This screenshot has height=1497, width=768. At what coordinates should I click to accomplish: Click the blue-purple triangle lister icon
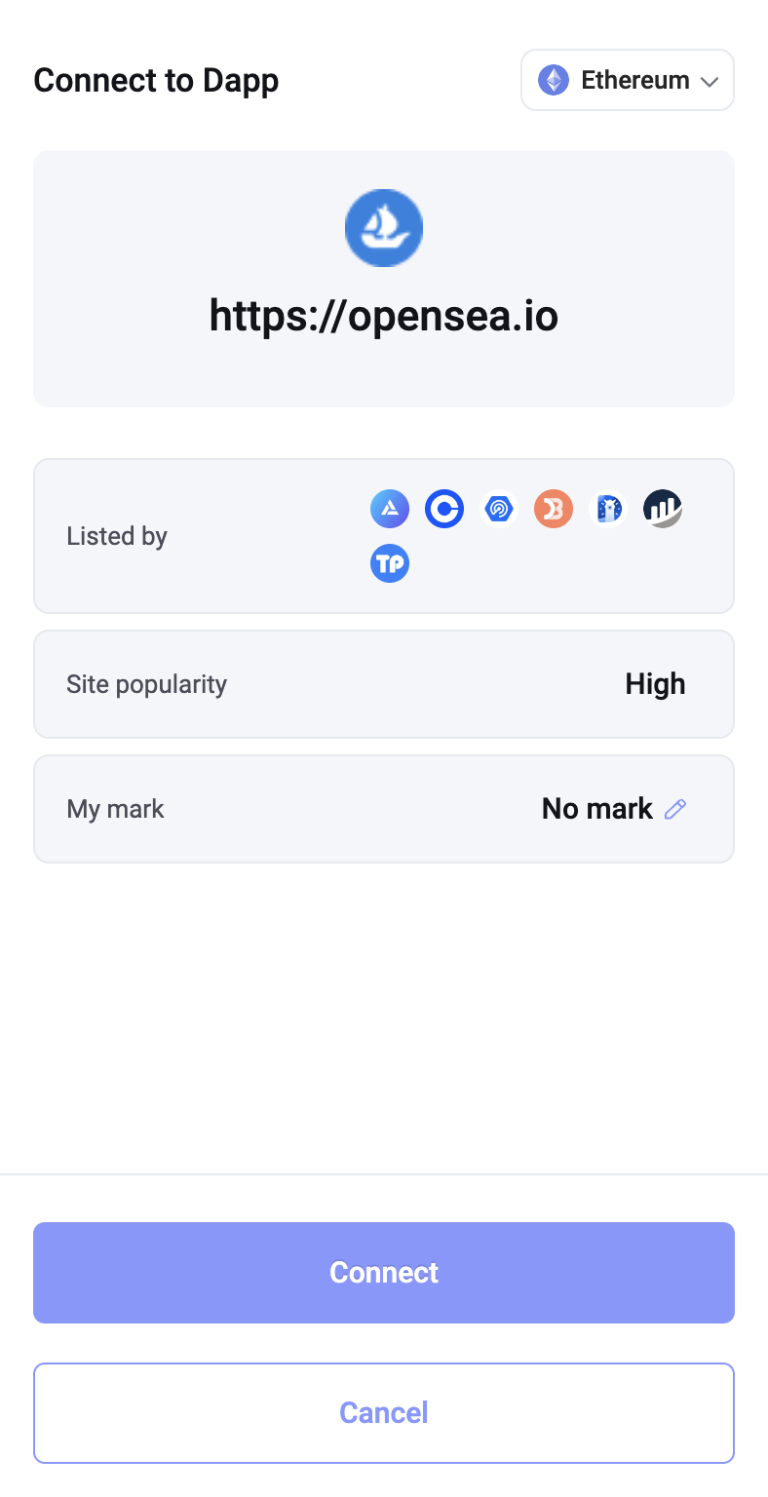[x=390, y=509]
